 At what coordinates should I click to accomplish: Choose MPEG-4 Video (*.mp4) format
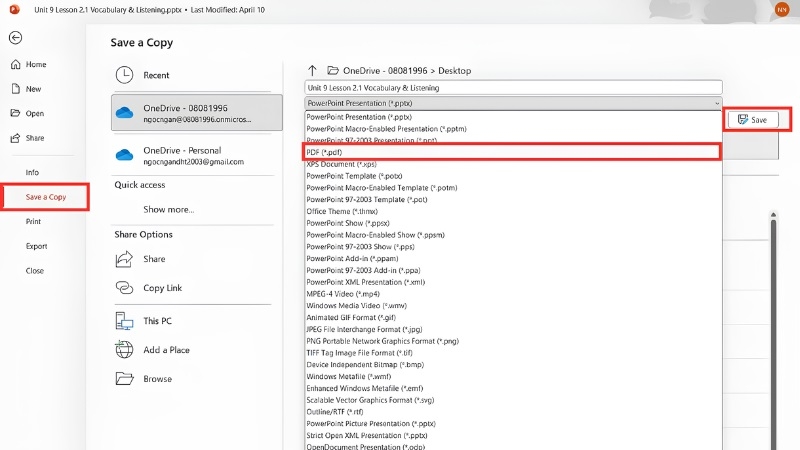[513, 293]
